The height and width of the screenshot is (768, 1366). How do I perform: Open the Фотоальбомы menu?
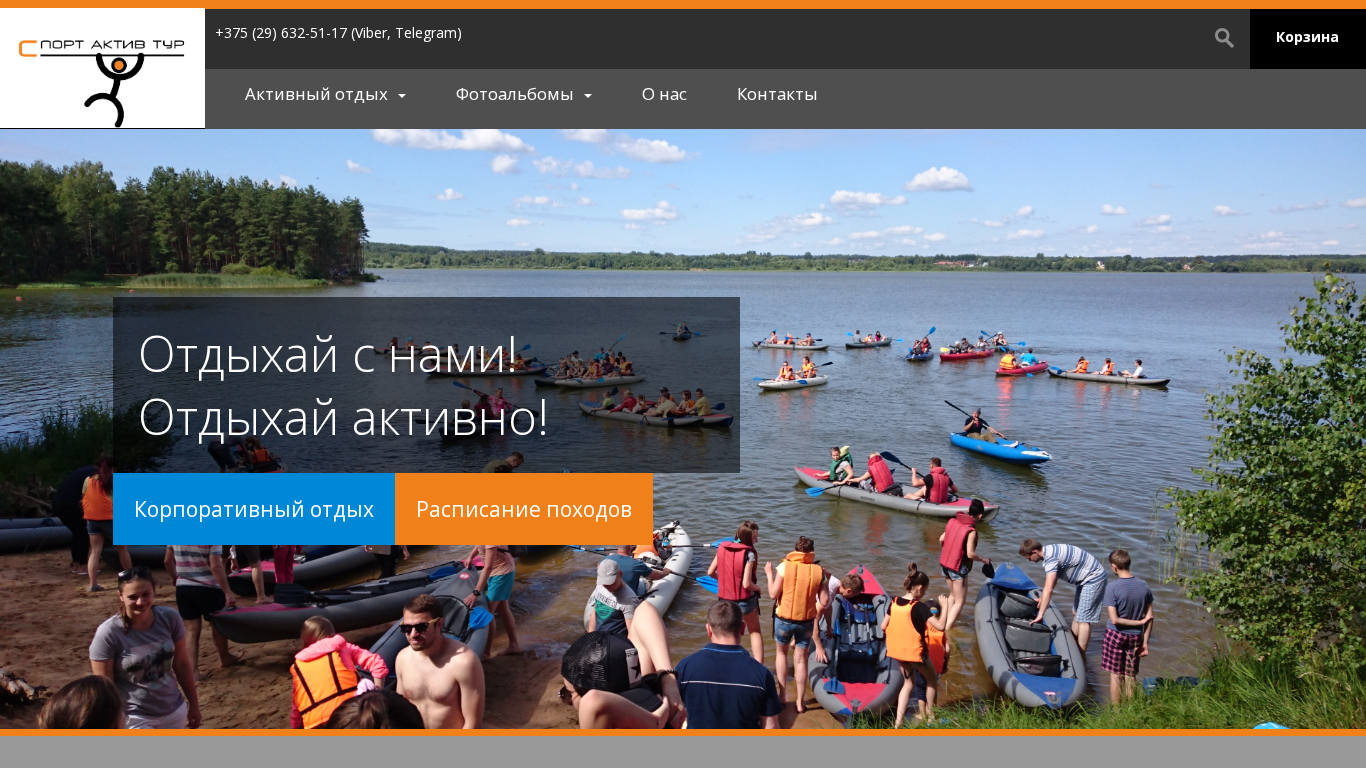pyautogui.click(x=514, y=94)
